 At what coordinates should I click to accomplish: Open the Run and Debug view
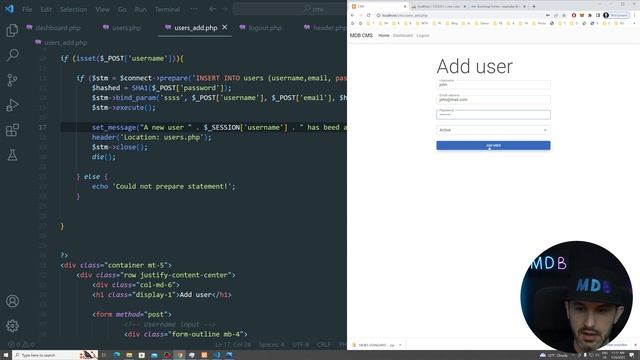click(12, 105)
